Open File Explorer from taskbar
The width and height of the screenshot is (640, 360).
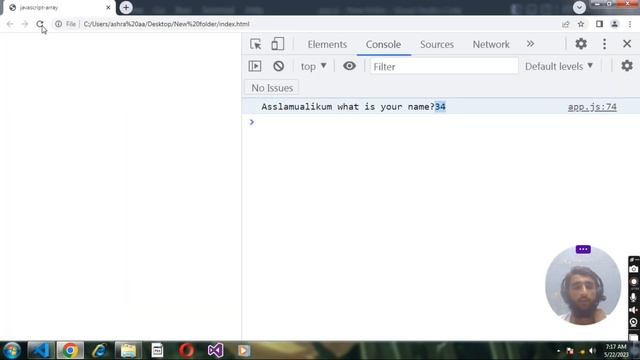pyautogui.click(x=128, y=351)
